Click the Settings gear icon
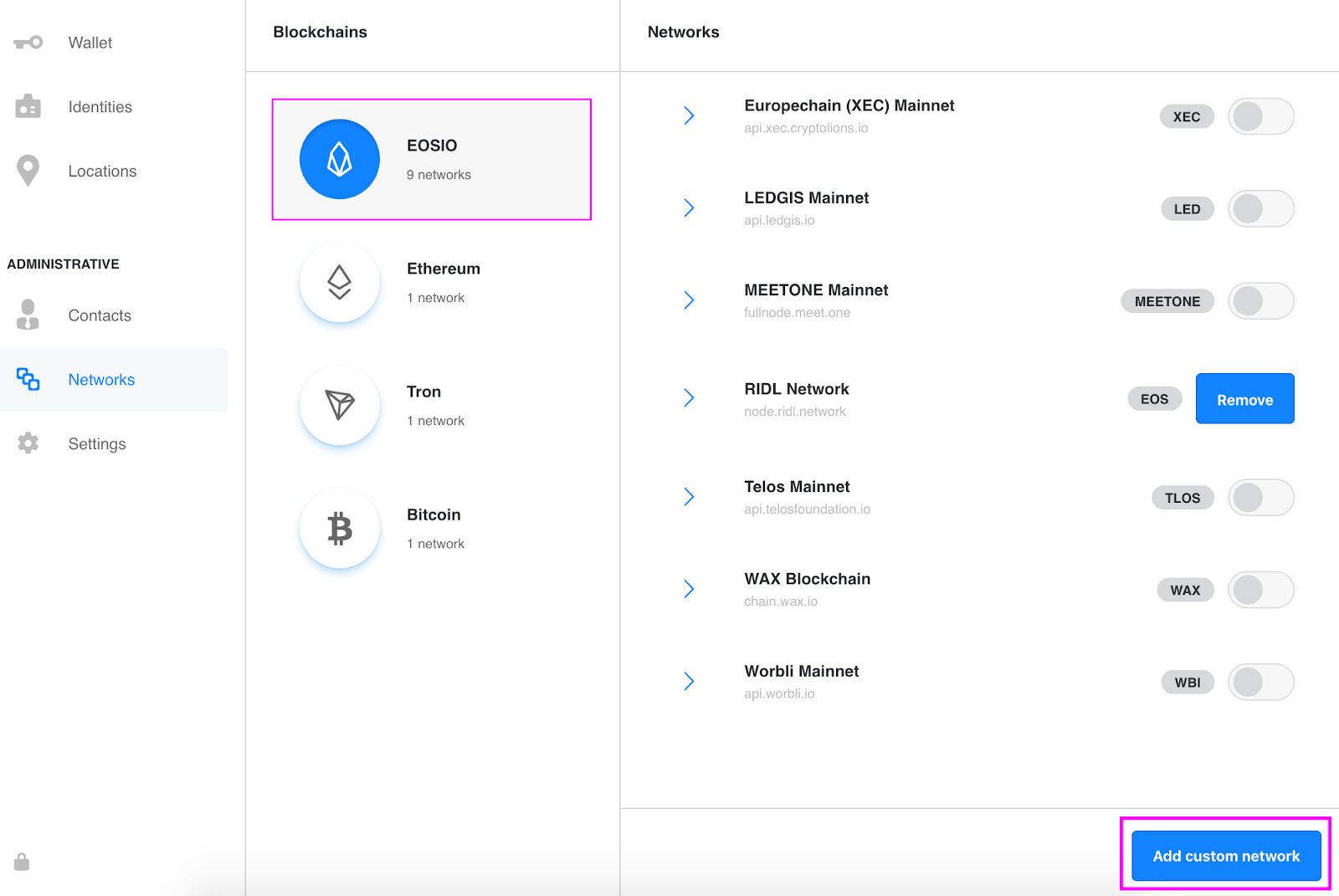The image size is (1339, 896). click(28, 443)
